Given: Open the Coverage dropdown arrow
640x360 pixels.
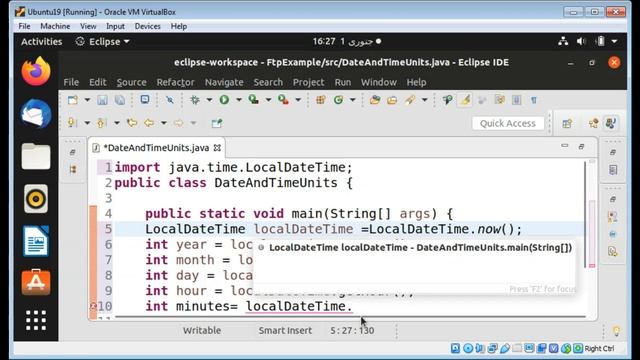Looking at the screenshot, I should (x=268, y=100).
